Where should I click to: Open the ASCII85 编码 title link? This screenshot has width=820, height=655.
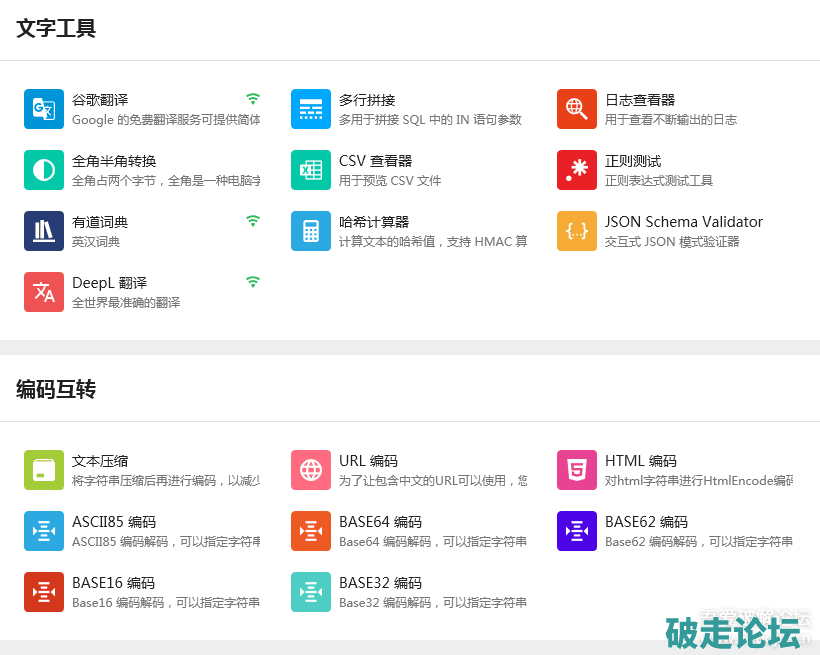114,522
